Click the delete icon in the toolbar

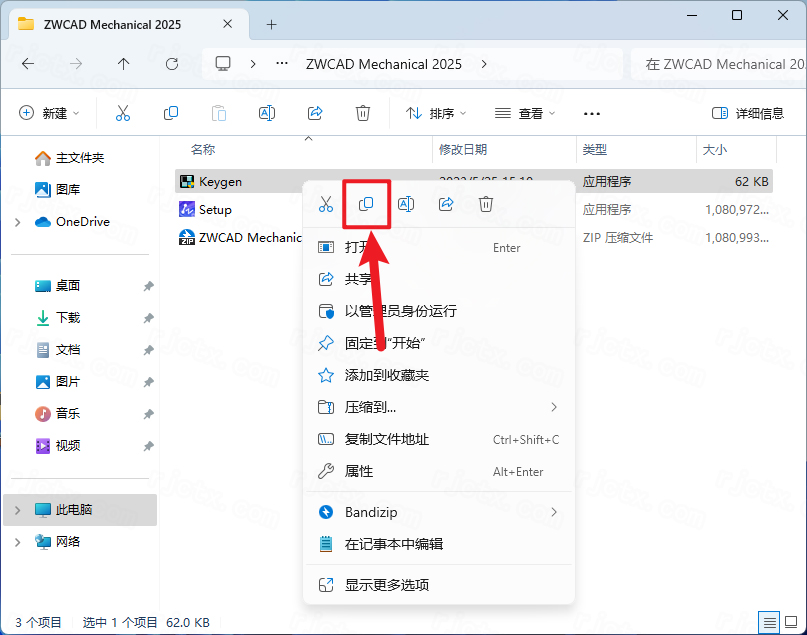click(363, 113)
